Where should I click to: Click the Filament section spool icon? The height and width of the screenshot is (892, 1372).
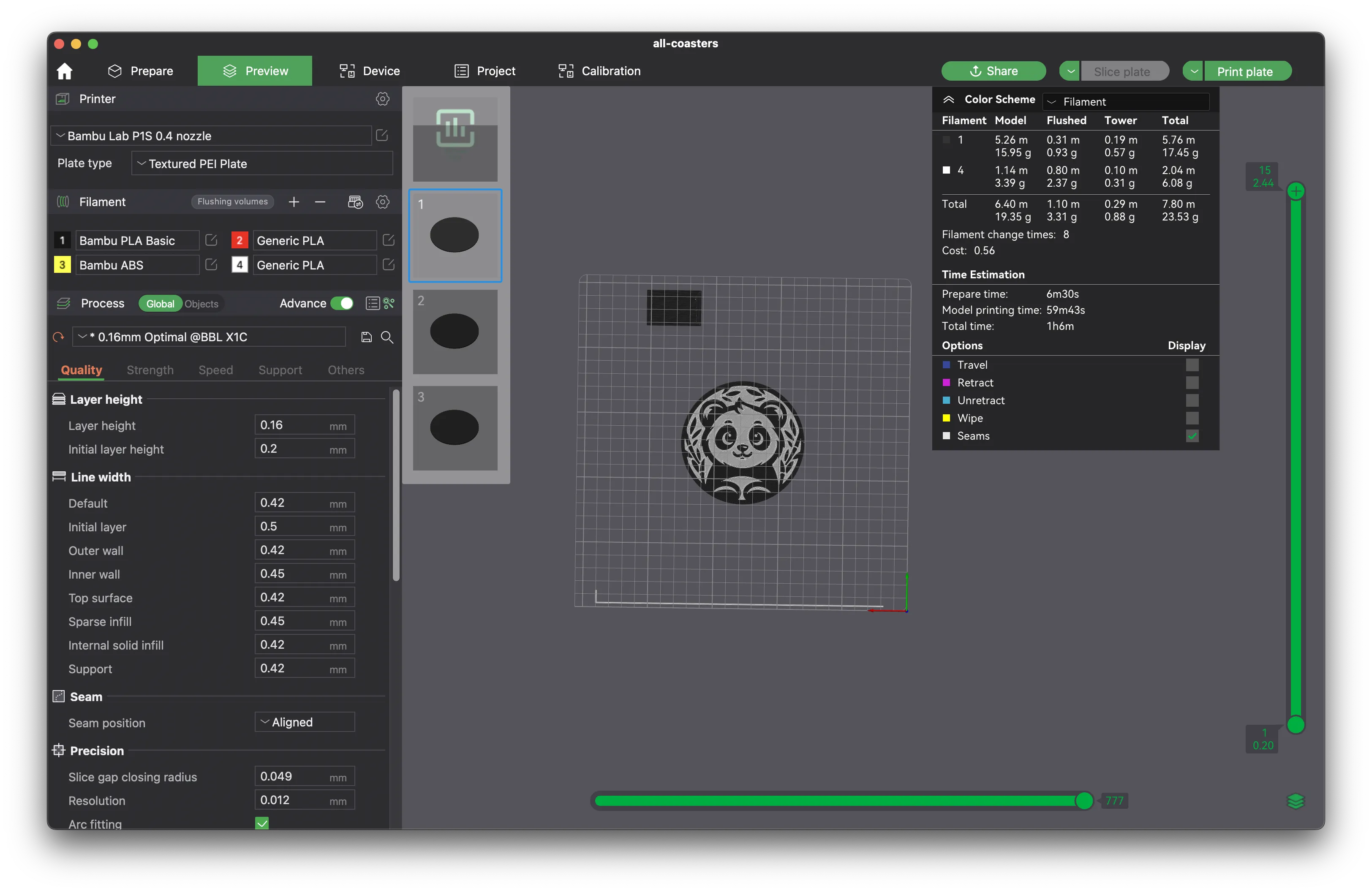[x=63, y=202]
